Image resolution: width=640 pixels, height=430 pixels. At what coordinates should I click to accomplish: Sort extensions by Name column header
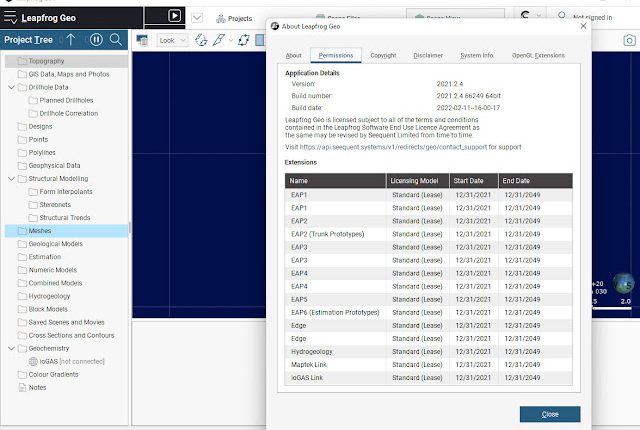point(335,181)
